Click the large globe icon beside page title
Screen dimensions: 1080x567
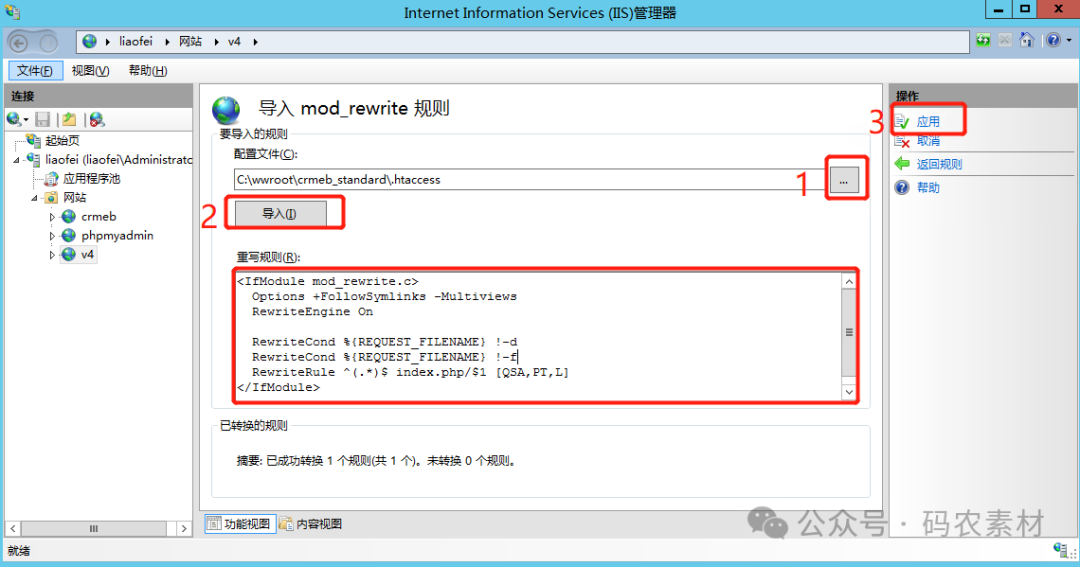(x=226, y=110)
